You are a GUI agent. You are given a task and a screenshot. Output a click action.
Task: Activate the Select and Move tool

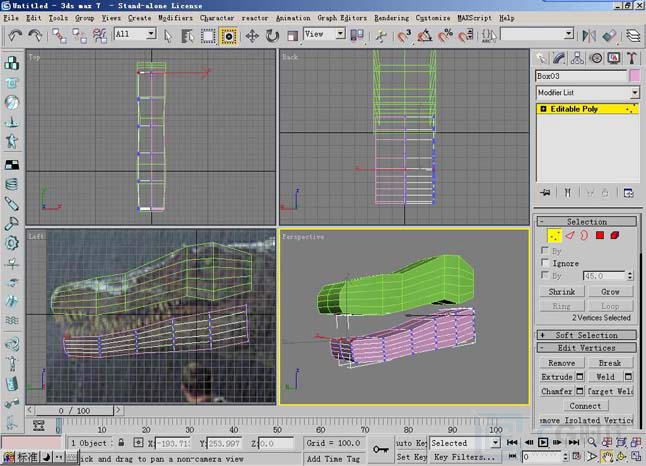(x=252, y=36)
